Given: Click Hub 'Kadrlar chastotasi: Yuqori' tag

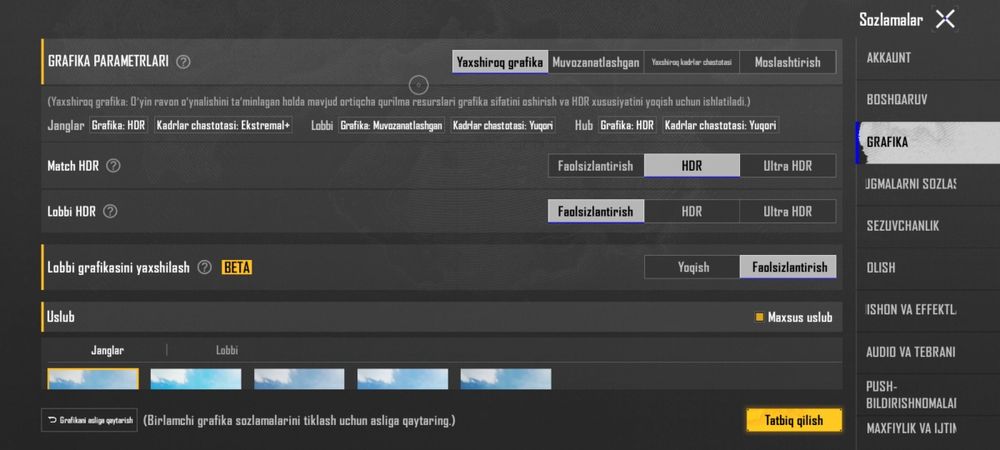Looking at the screenshot, I should click(x=721, y=126).
